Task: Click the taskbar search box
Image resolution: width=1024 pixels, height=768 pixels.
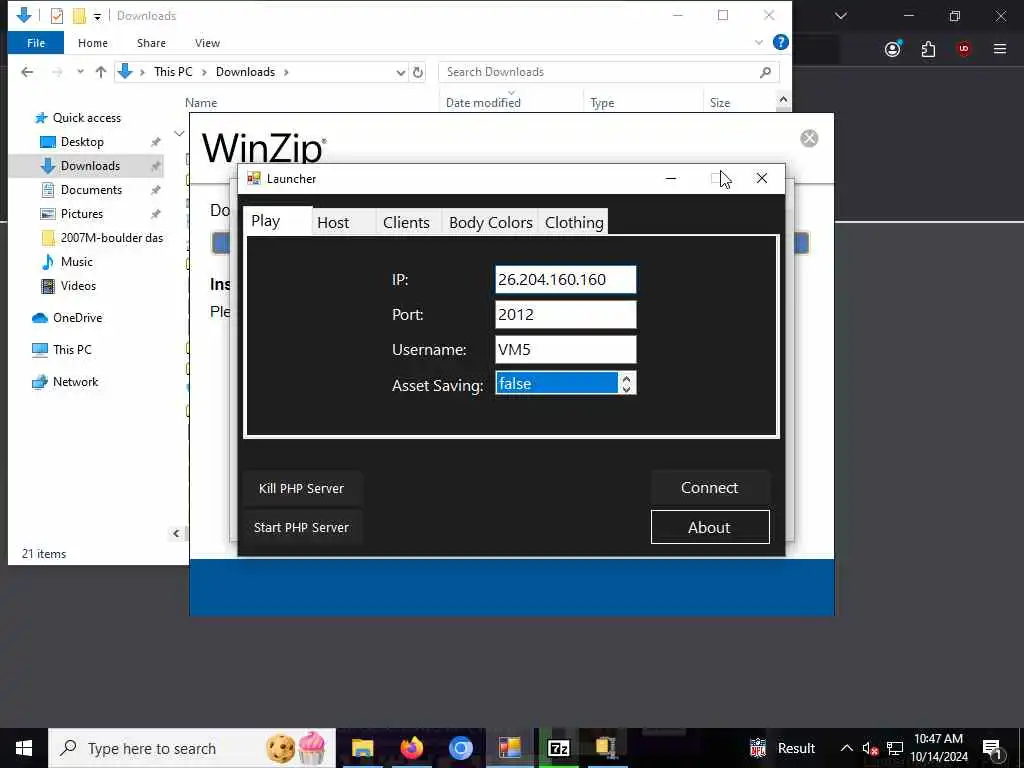Action: point(192,748)
